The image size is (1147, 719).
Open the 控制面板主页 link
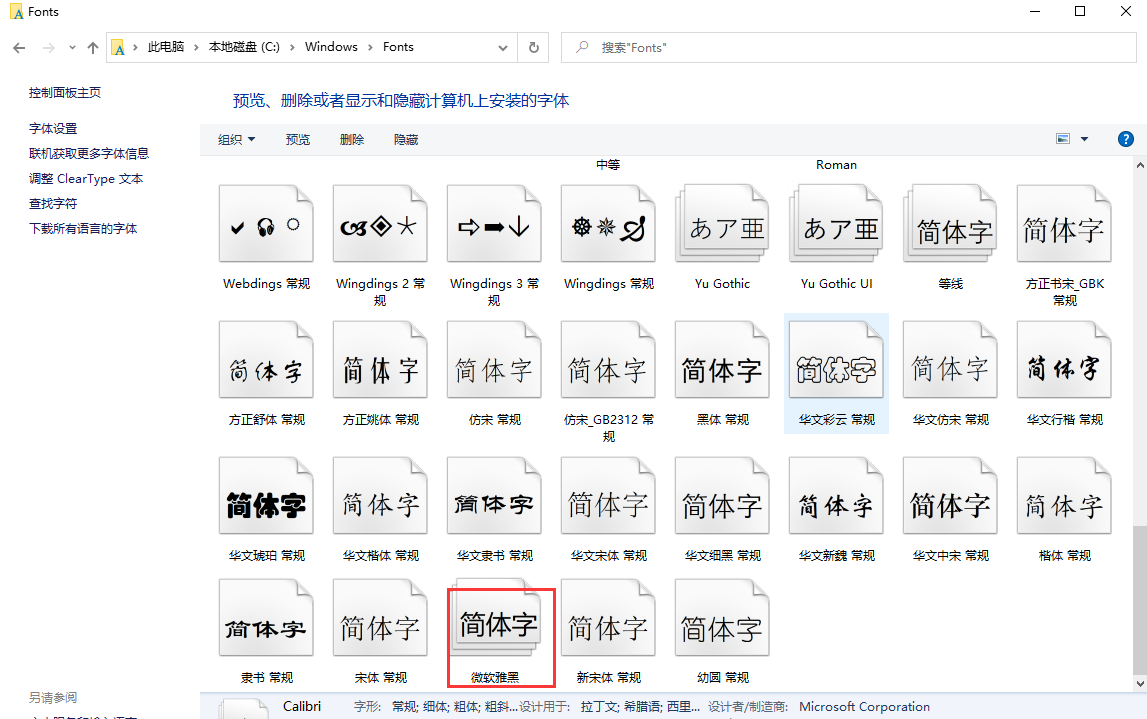tap(65, 92)
